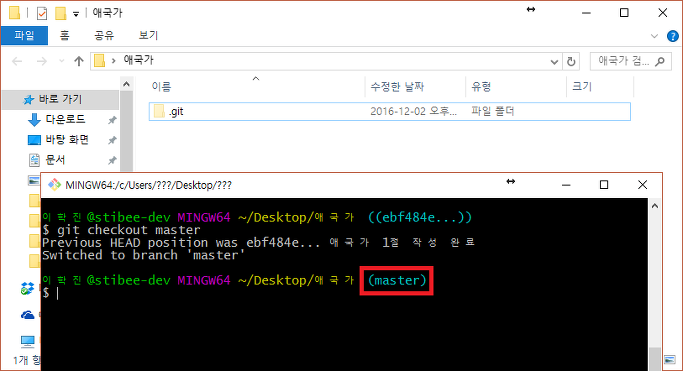
Task: Go forward with the forward arrow
Action: (x=42, y=61)
